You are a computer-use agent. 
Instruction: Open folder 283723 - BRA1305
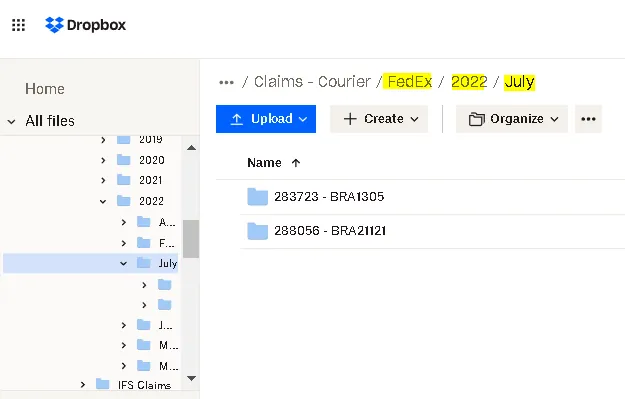(329, 197)
